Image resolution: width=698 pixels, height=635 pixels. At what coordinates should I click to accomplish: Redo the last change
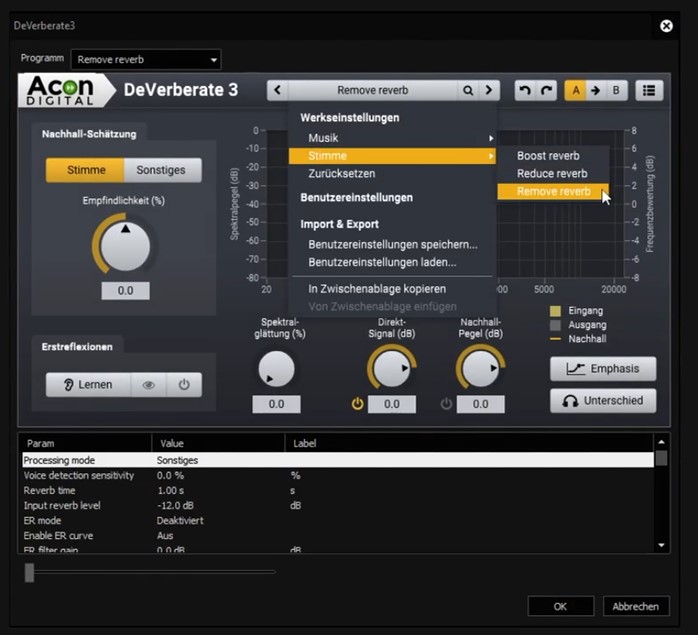(546, 90)
